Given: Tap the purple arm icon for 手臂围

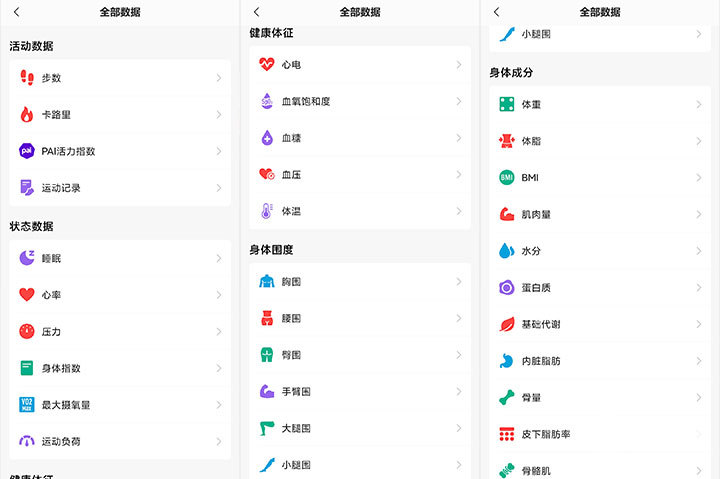Looking at the screenshot, I should (x=267, y=391).
